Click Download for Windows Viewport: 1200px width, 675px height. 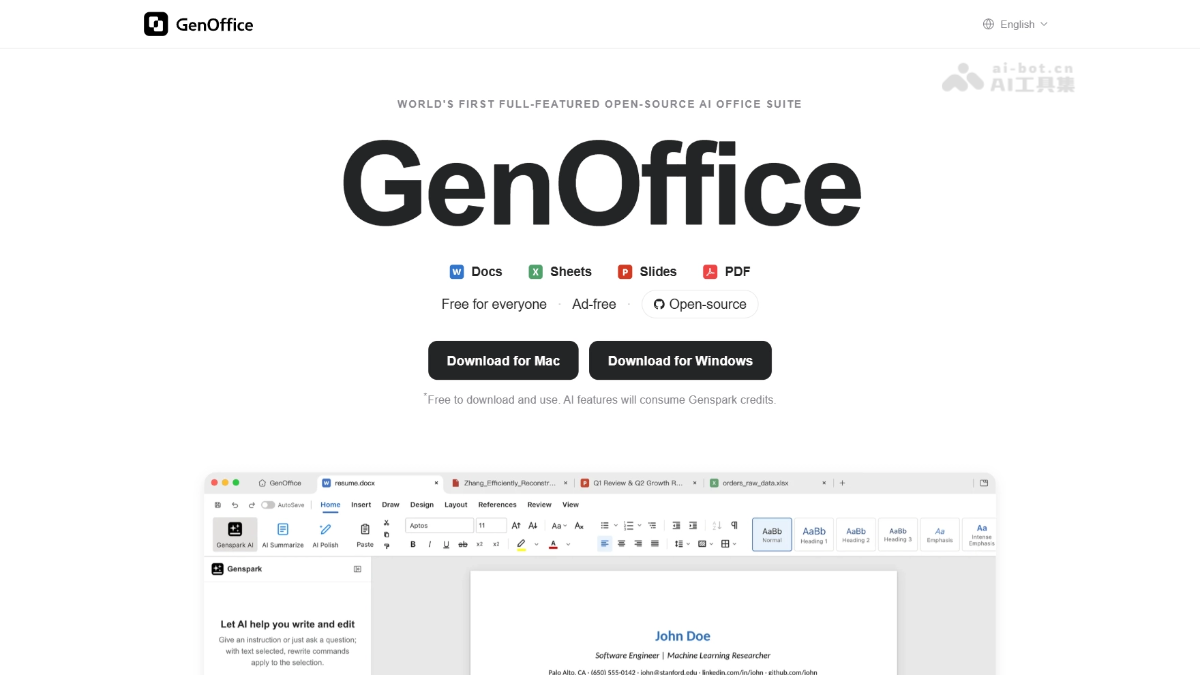coord(680,361)
